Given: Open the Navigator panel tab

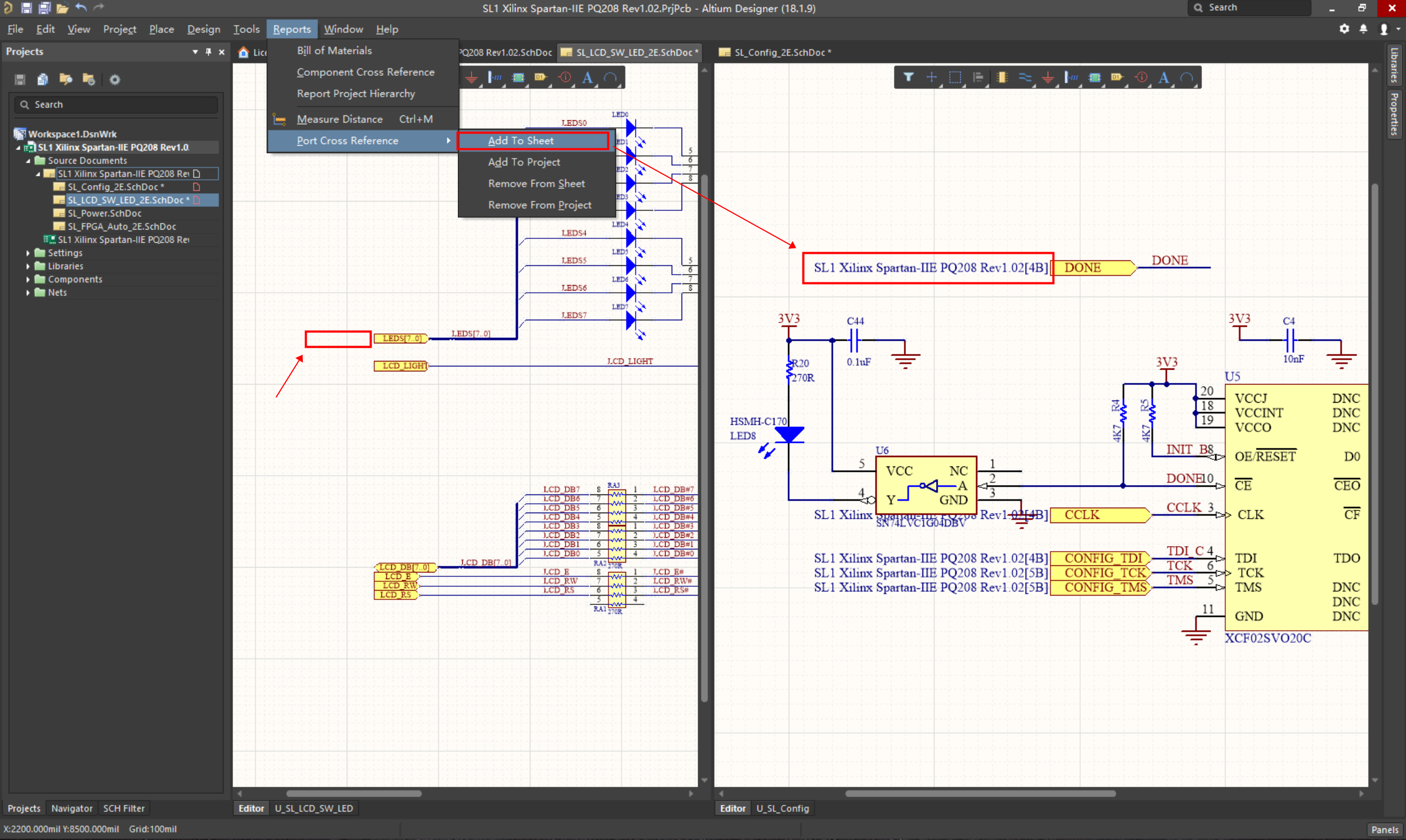Looking at the screenshot, I should [x=71, y=808].
